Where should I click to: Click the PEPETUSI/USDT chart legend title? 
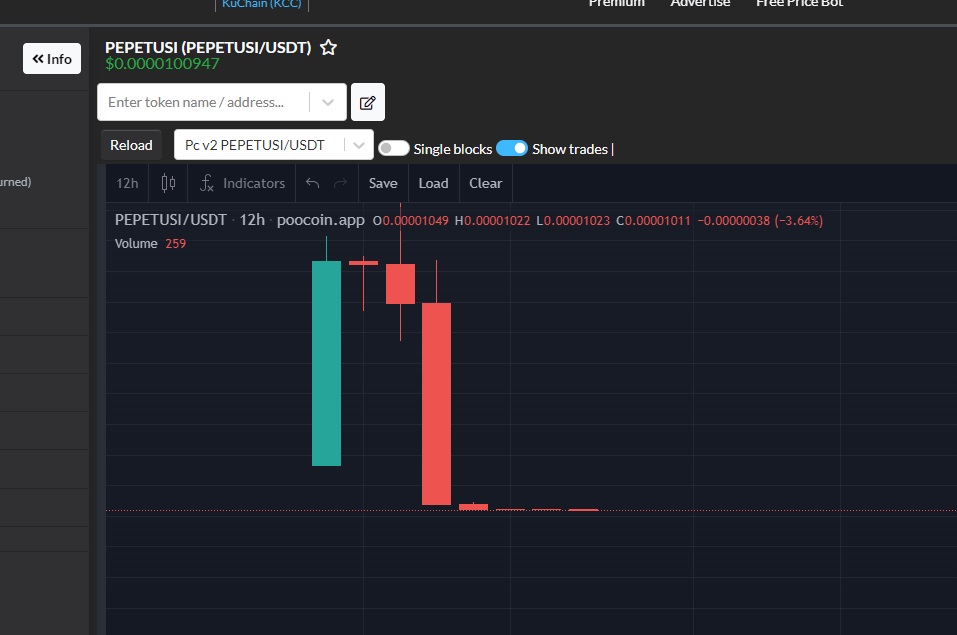tap(170, 220)
